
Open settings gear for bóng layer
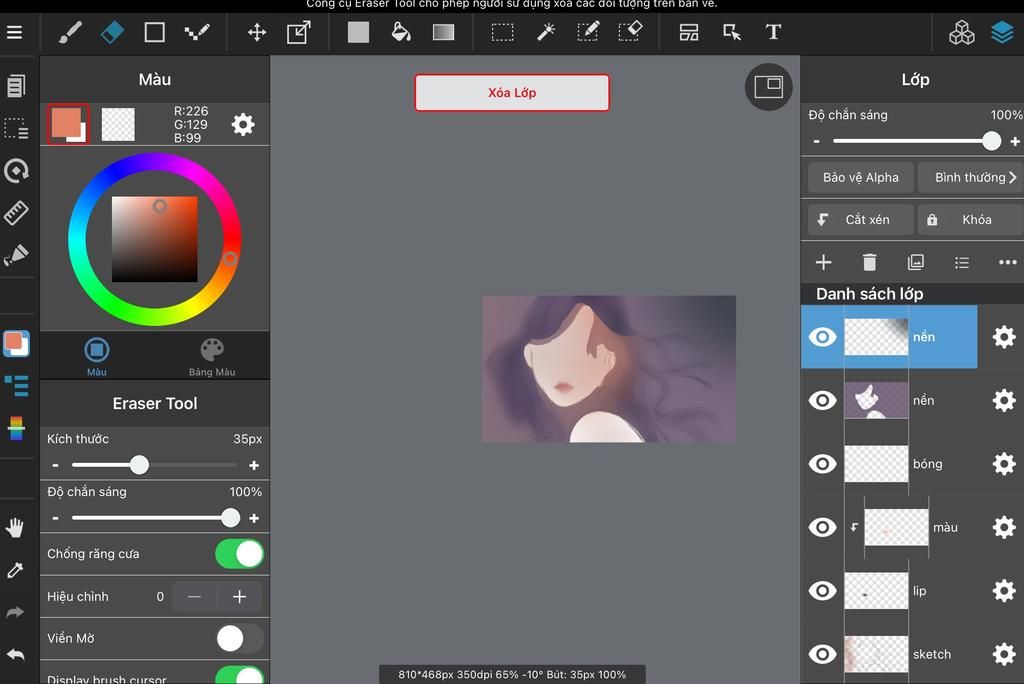pyautogui.click(x=1004, y=464)
